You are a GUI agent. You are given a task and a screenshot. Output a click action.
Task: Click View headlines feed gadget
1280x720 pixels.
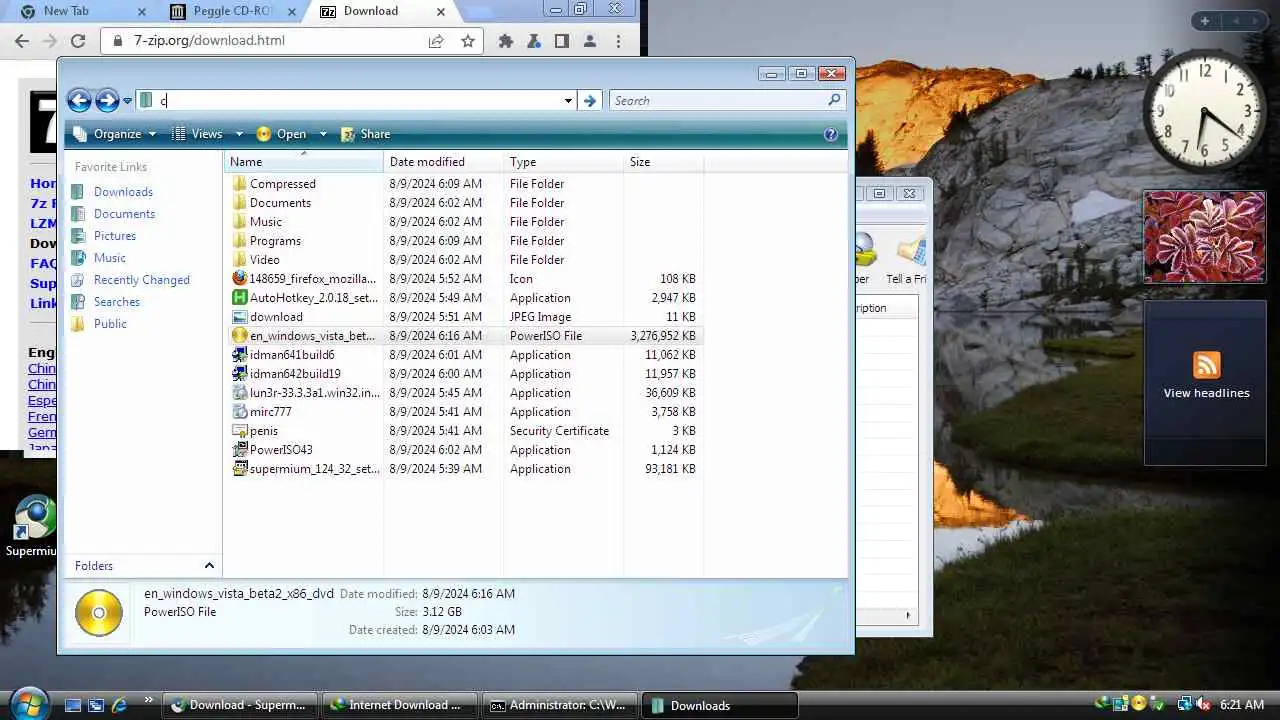[x=1205, y=383]
